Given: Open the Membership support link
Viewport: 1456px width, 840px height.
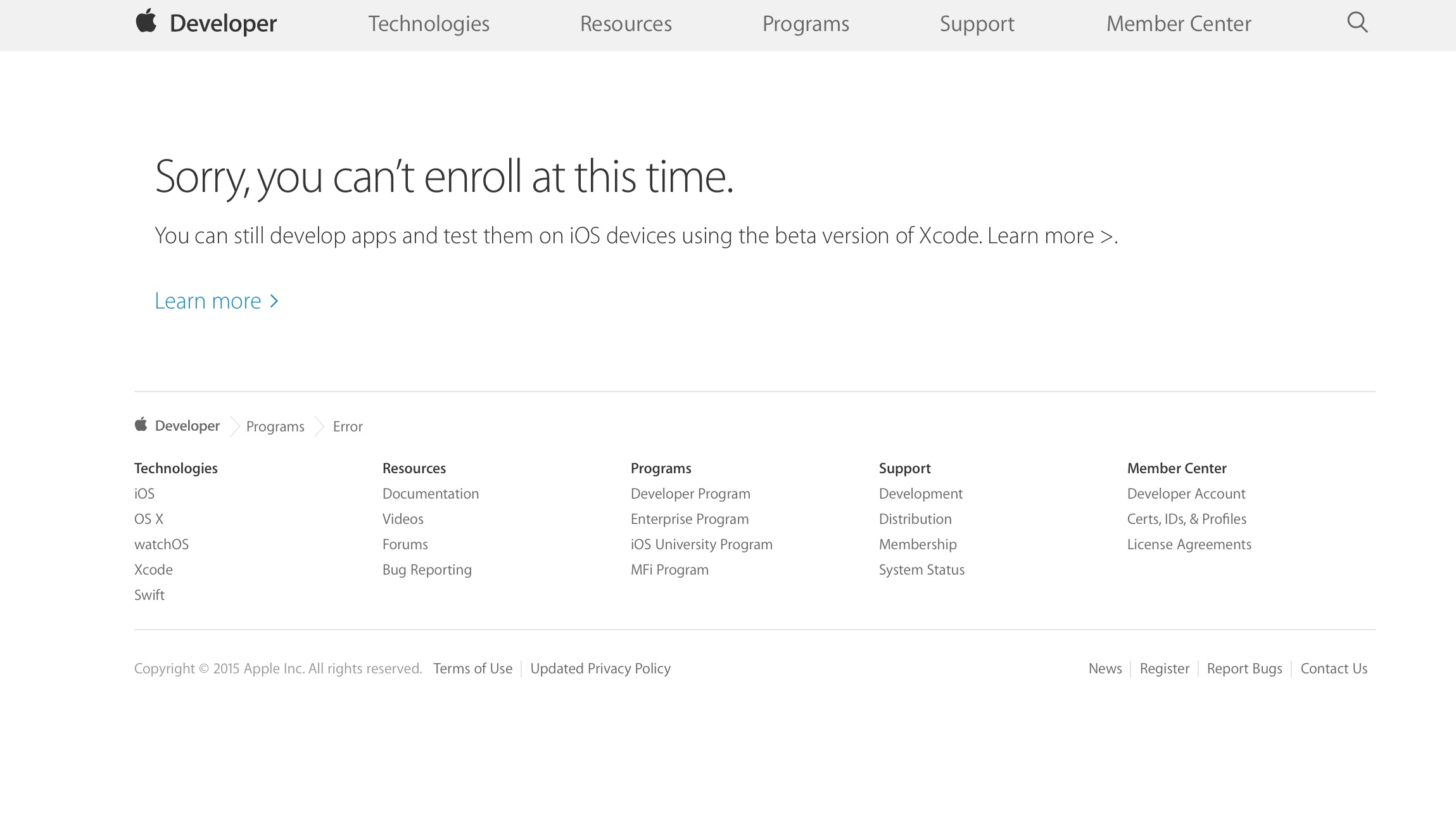Looking at the screenshot, I should [x=918, y=544].
